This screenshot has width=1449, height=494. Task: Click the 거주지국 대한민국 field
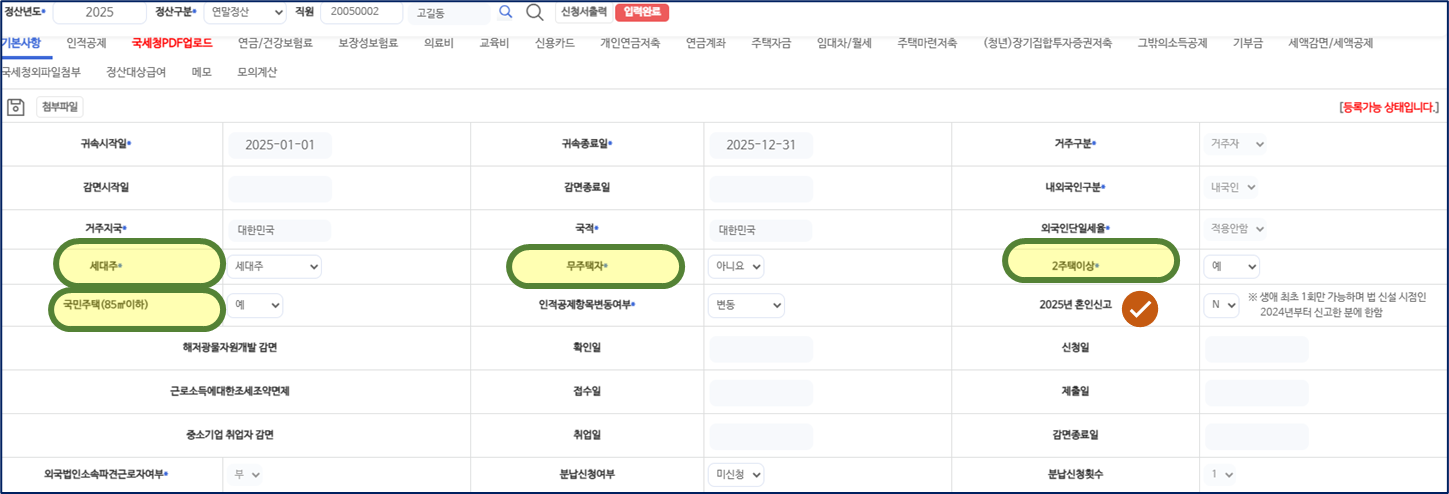(280, 229)
